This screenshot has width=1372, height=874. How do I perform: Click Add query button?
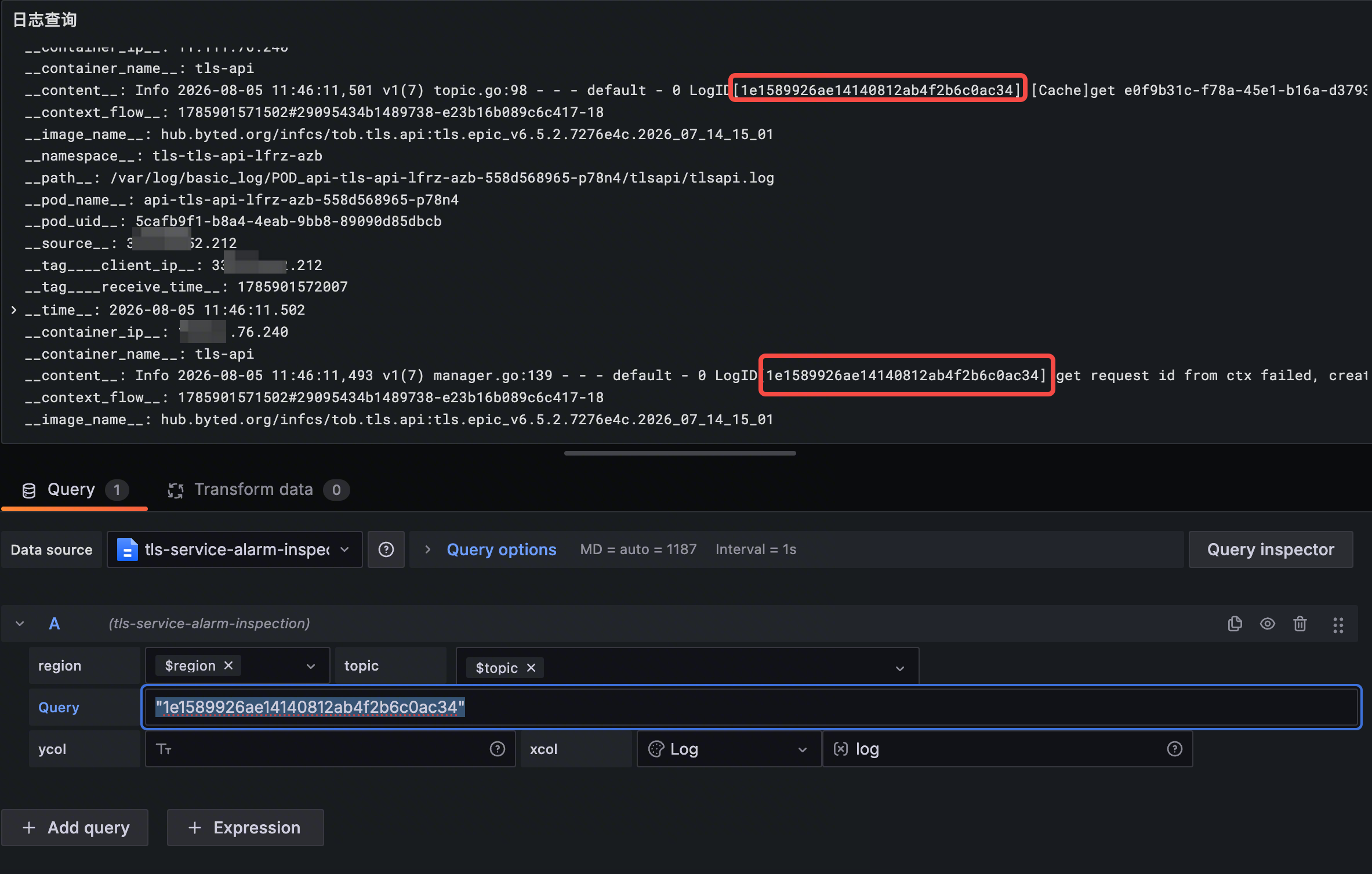tap(75, 828)
